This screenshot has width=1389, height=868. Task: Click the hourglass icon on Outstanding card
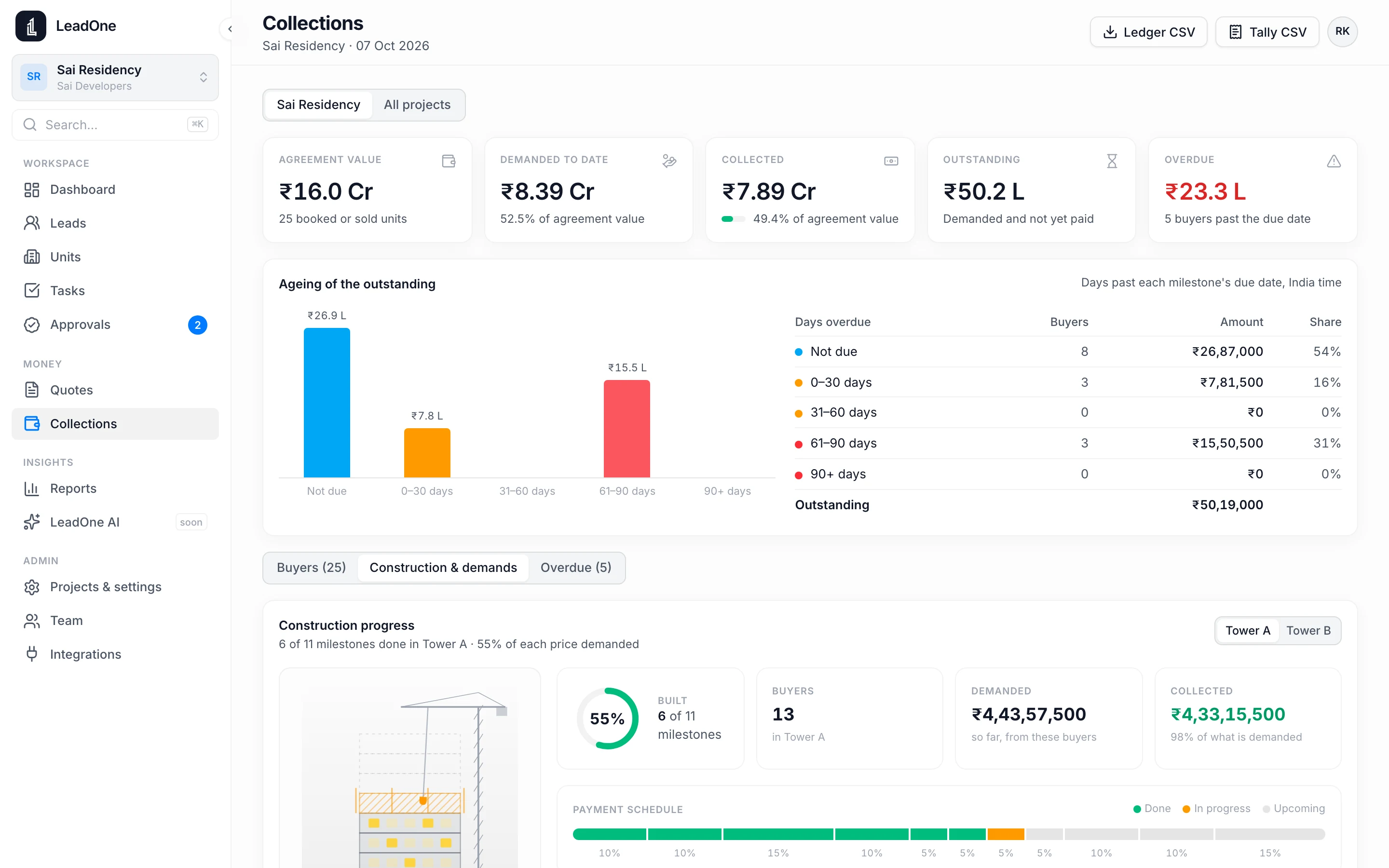click(1112, 162)
